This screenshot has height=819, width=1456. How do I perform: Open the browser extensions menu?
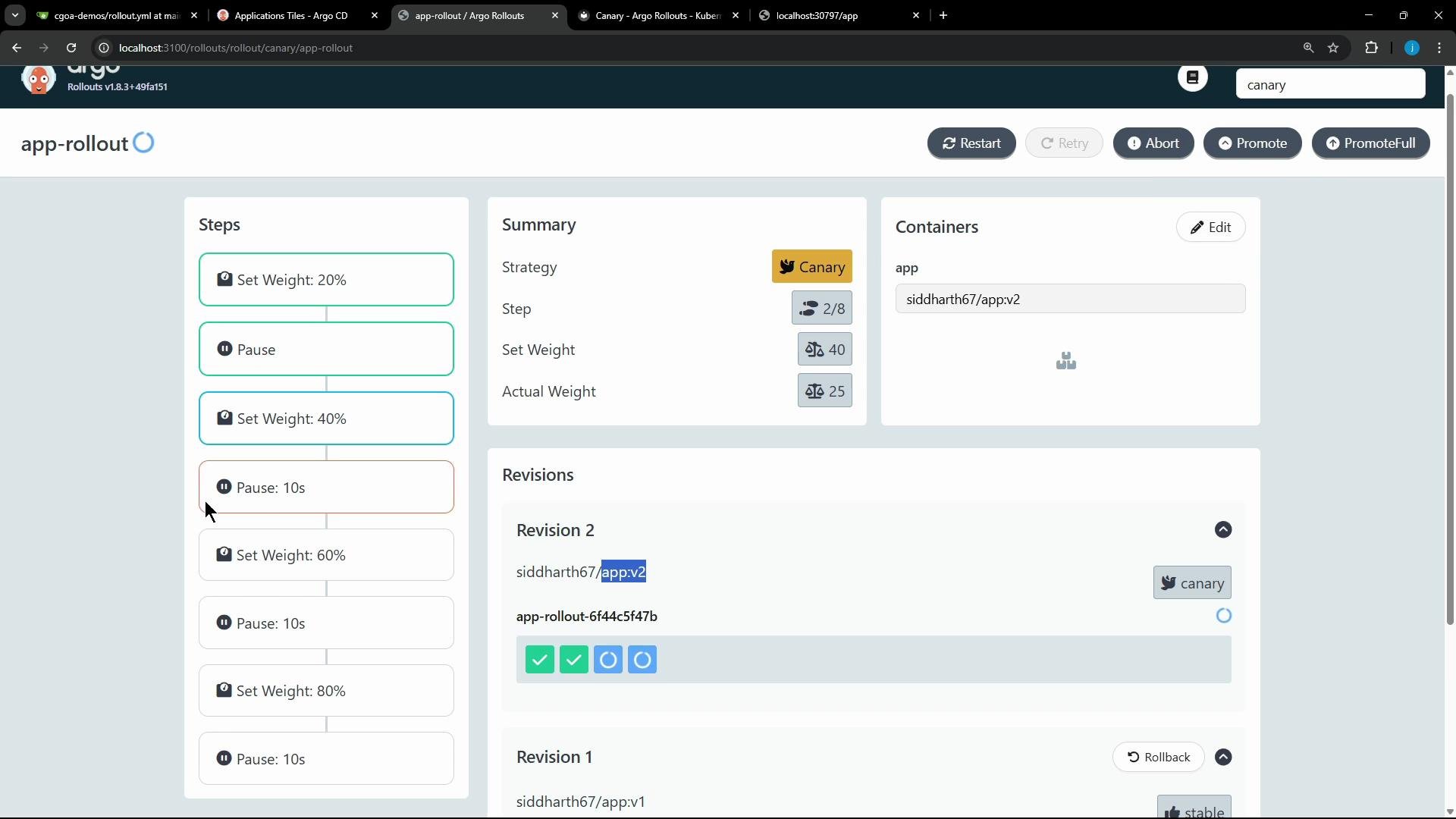coord(1371,48)
